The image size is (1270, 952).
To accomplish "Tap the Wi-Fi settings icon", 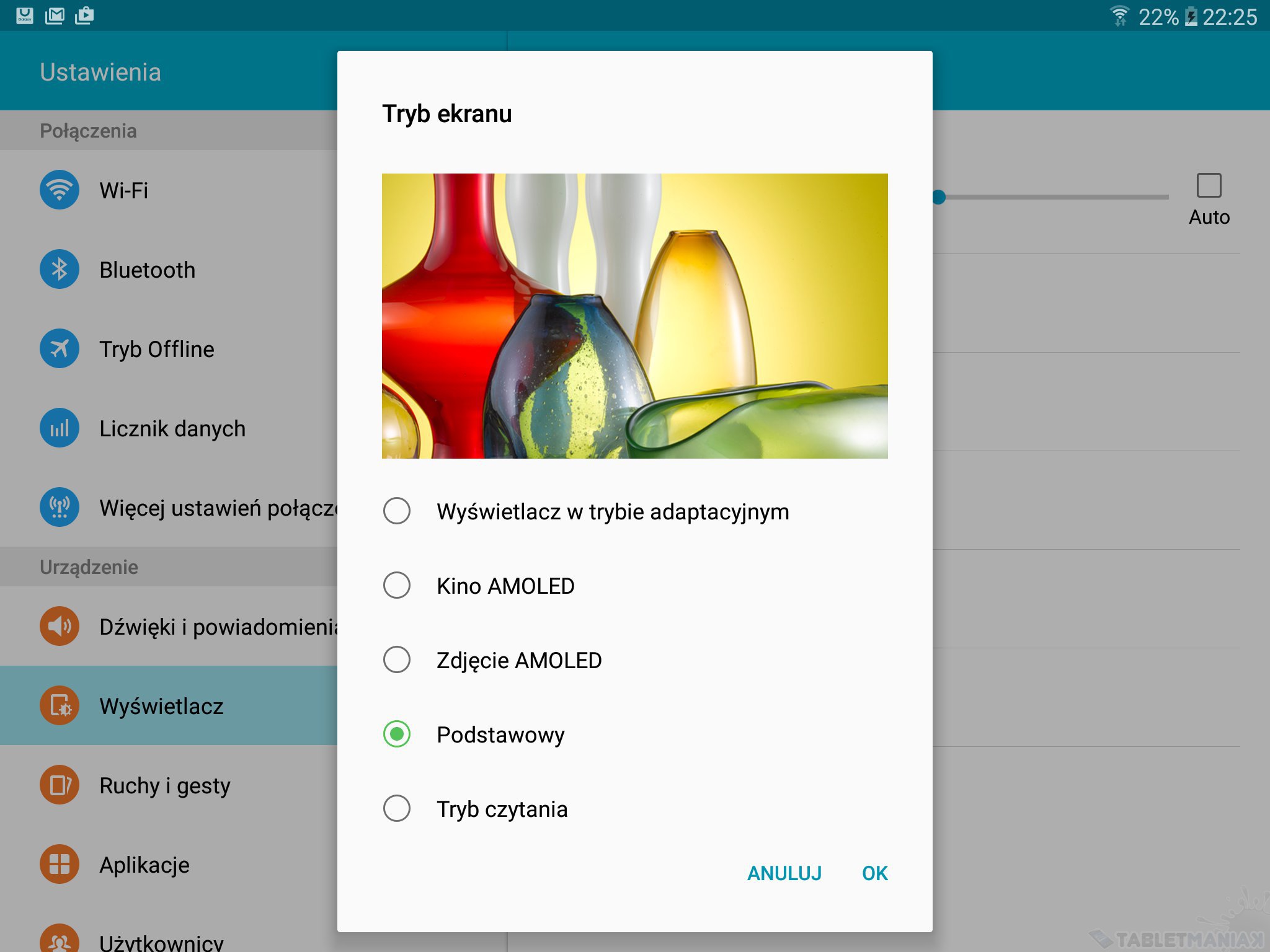I will 60,190.
